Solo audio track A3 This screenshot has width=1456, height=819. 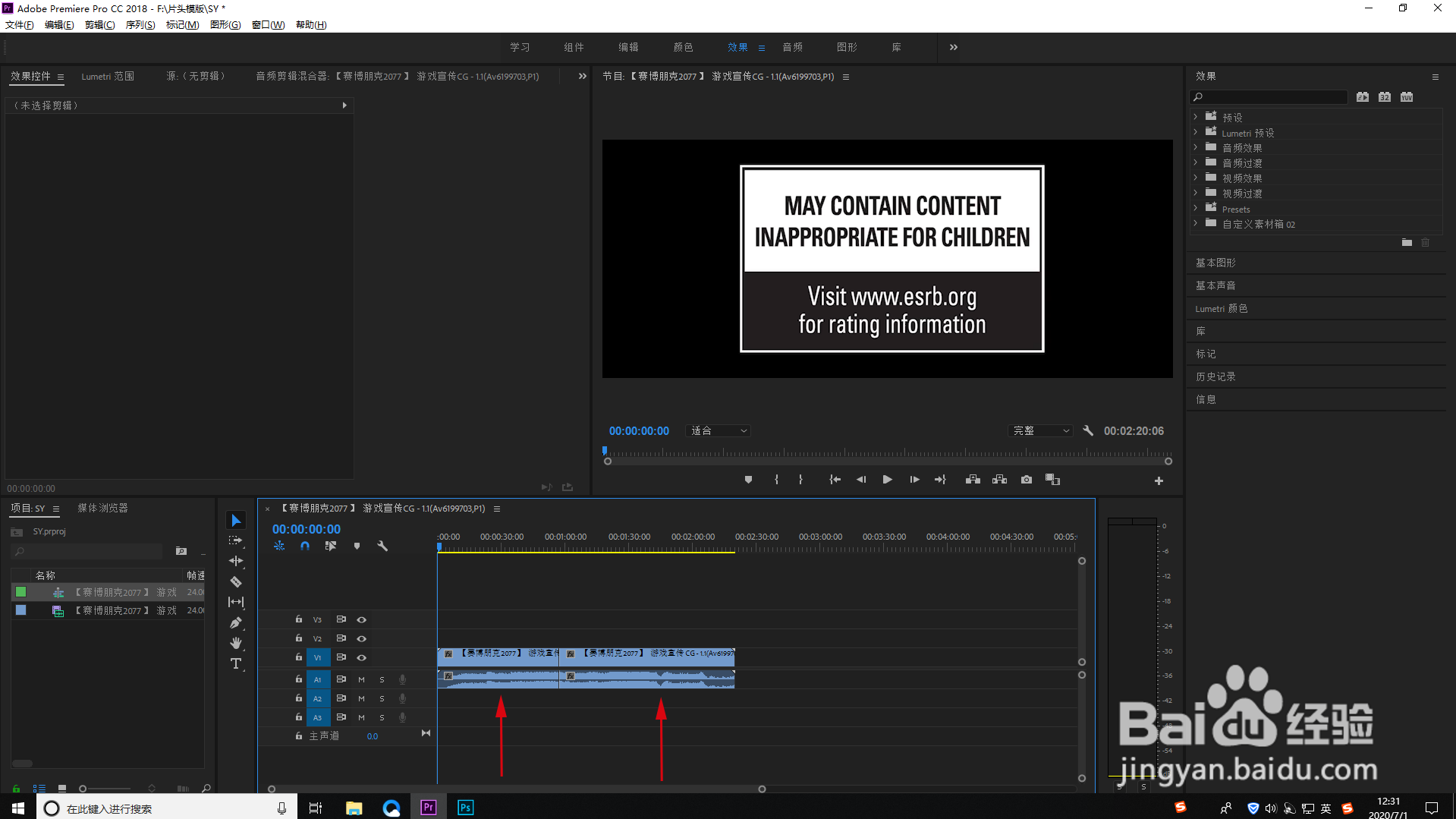click(382, 717)
